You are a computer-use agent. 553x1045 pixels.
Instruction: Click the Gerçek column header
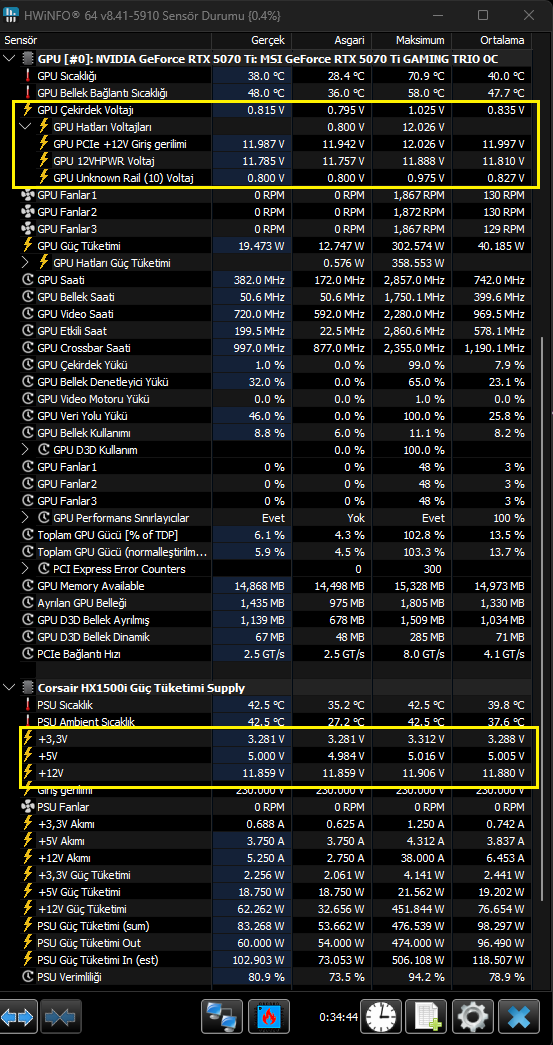[252, 41]
